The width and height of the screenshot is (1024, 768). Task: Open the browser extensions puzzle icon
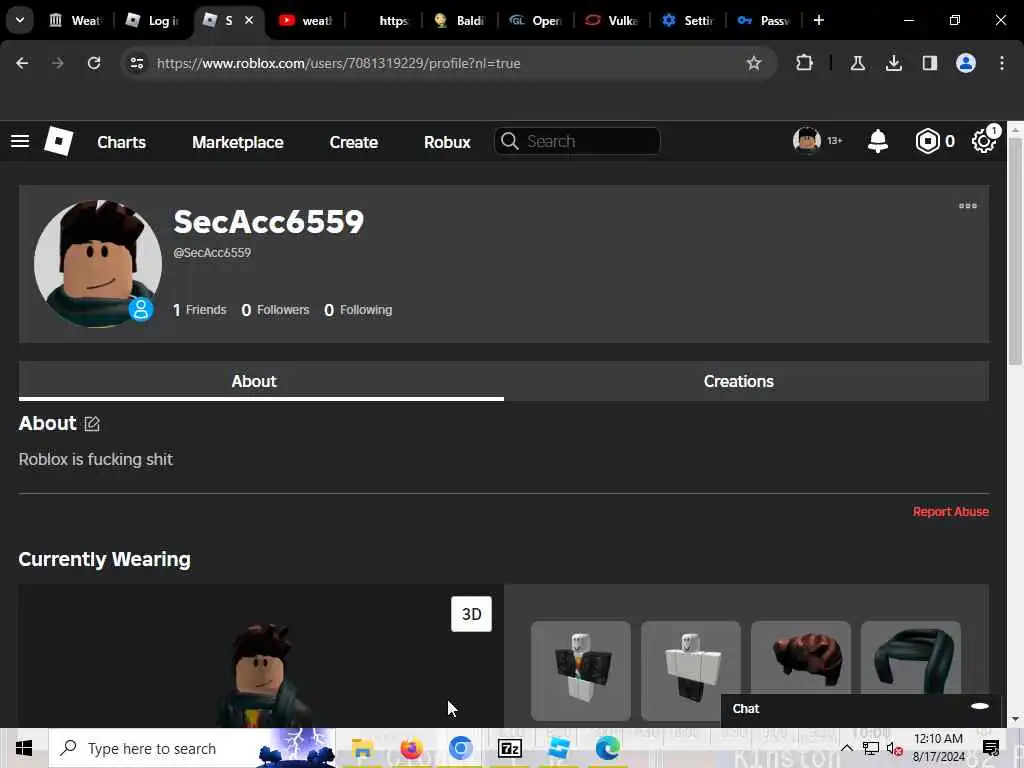point(805,63)
